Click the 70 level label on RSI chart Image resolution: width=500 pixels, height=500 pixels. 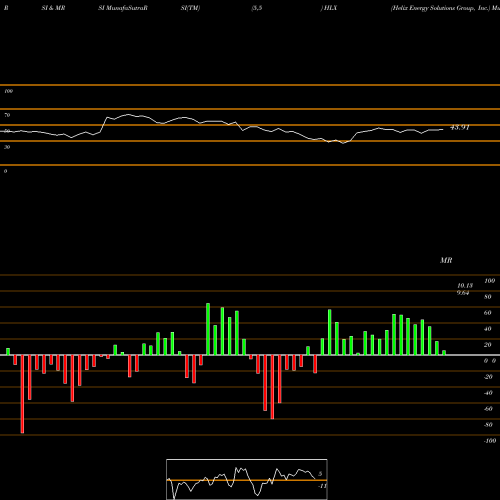pos(7,115)
